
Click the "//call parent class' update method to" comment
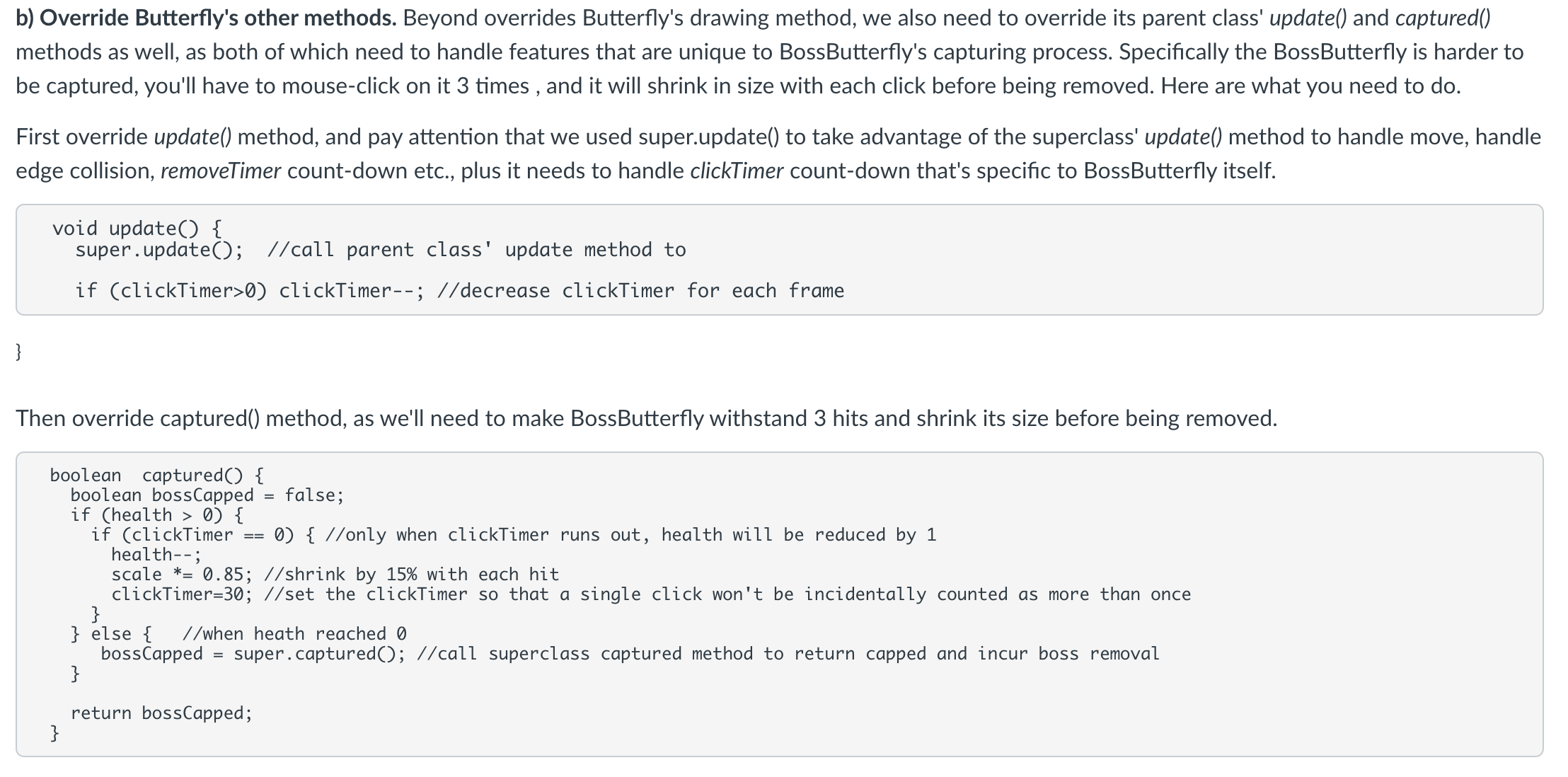pos(478,250)
